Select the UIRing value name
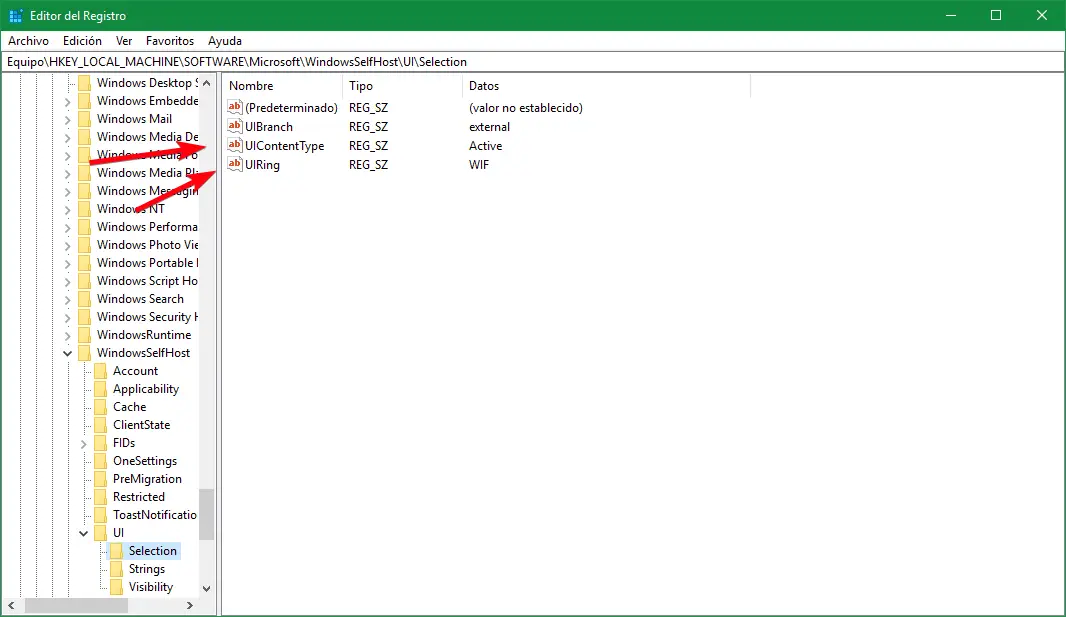This screenshot has height=617, width=1066. tap(262, 164)
